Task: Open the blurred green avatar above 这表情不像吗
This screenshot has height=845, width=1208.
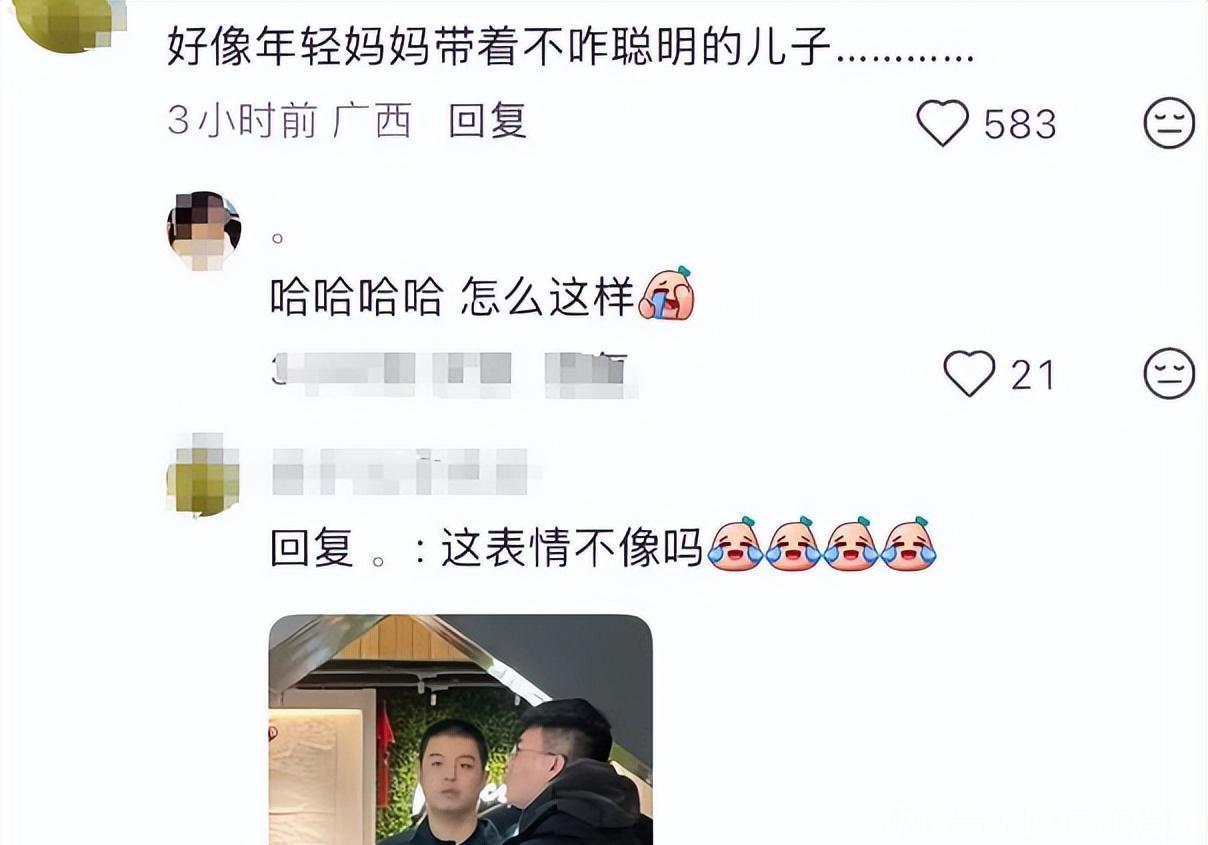Action: coord(204,474)
